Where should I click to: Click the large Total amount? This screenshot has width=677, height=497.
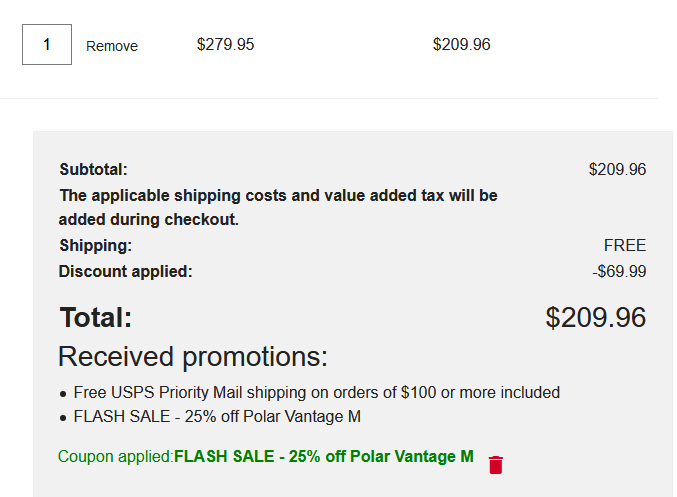pos(595,318)
